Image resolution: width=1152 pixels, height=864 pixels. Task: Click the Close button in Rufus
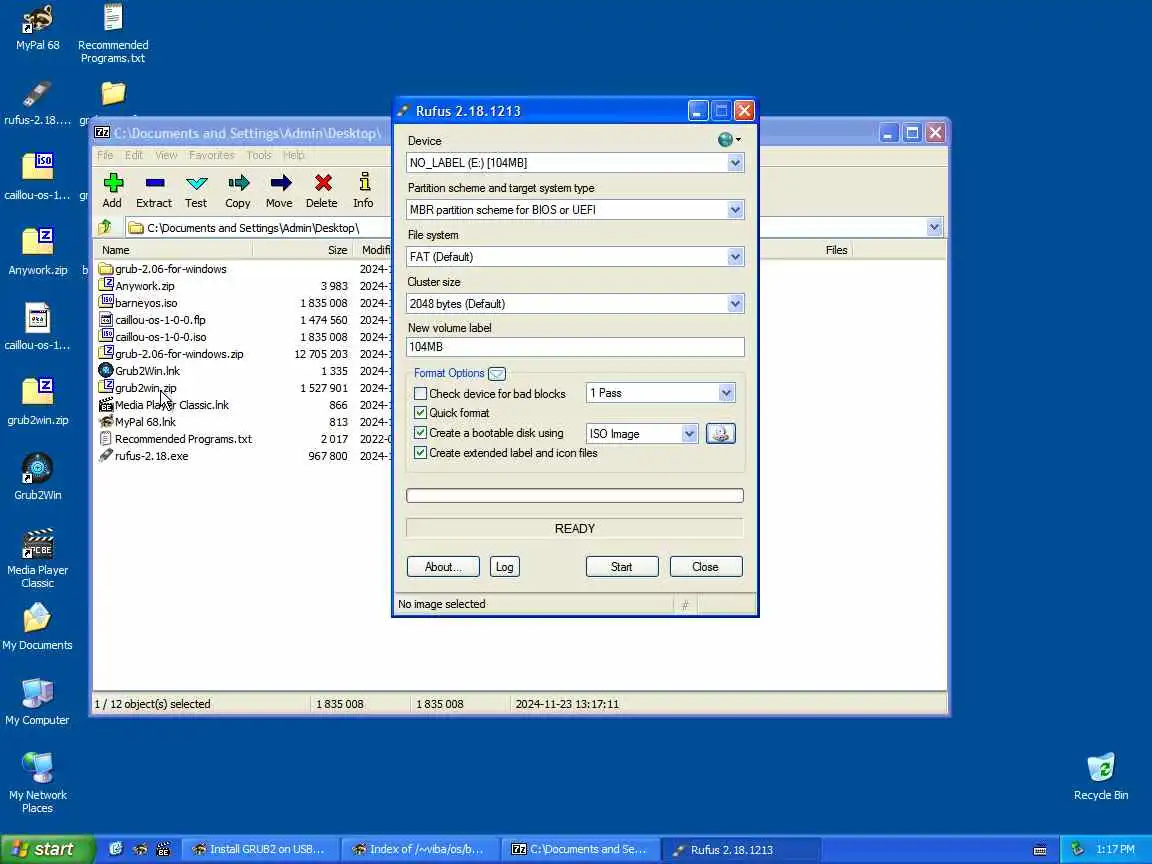[705, 566]
